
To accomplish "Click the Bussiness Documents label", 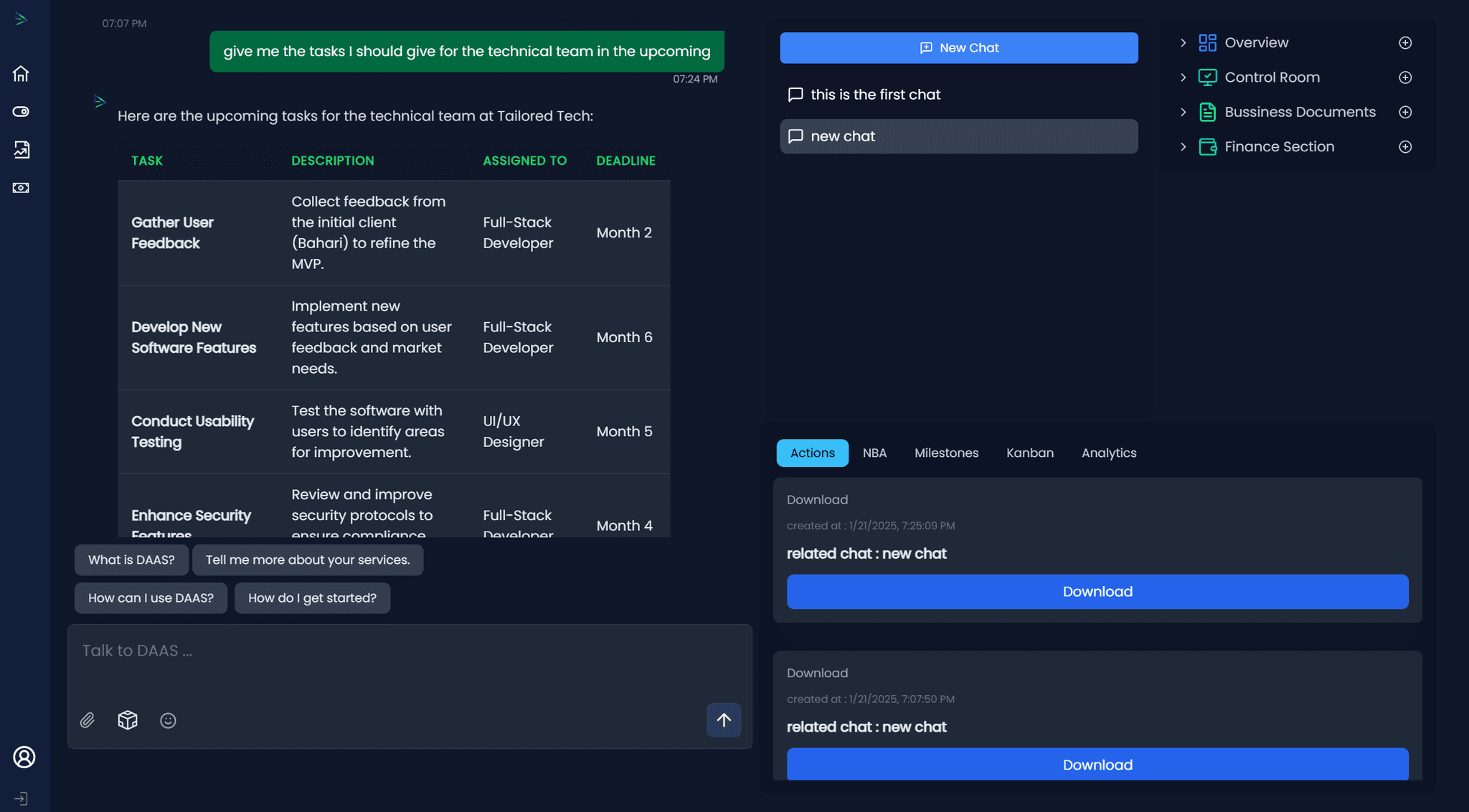I will click(1300, 112).
